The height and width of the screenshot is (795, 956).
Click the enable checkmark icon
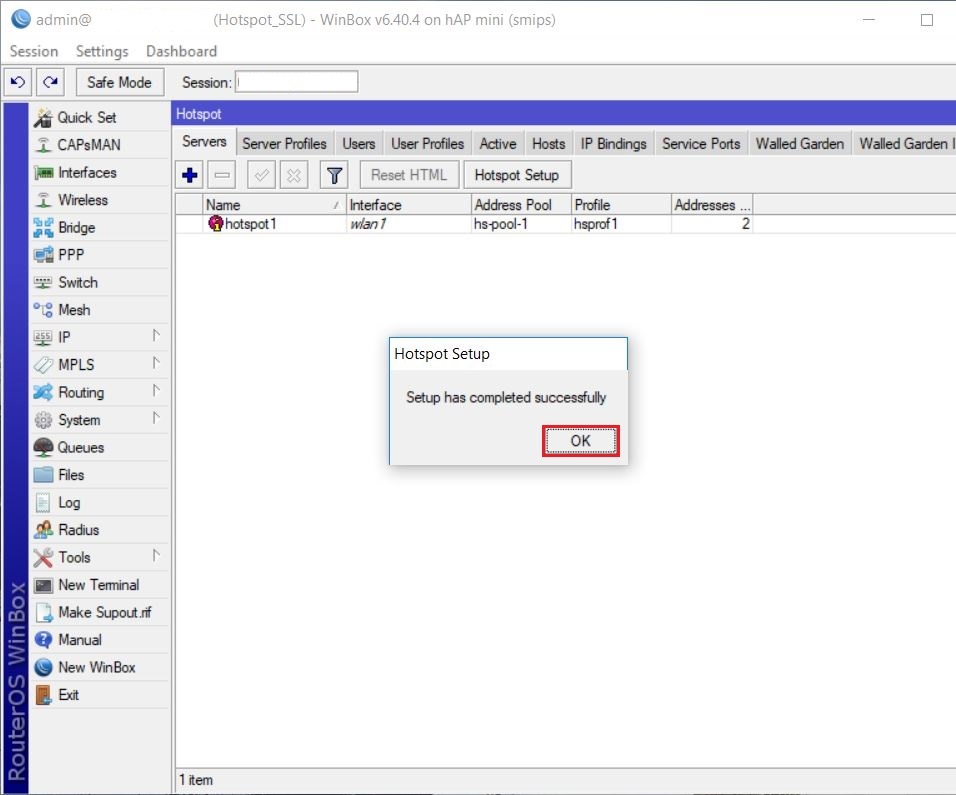point(262,176)
